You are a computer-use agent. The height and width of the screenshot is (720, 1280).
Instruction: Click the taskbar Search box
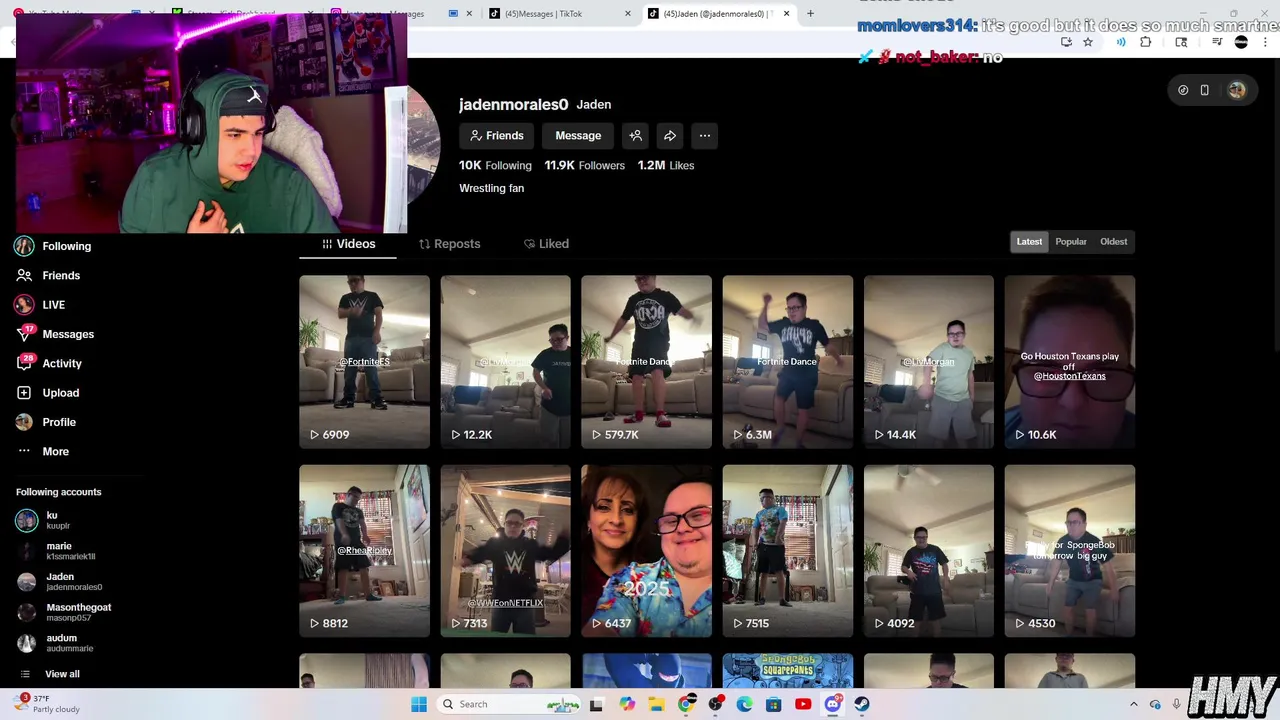[x=510, y=704]
